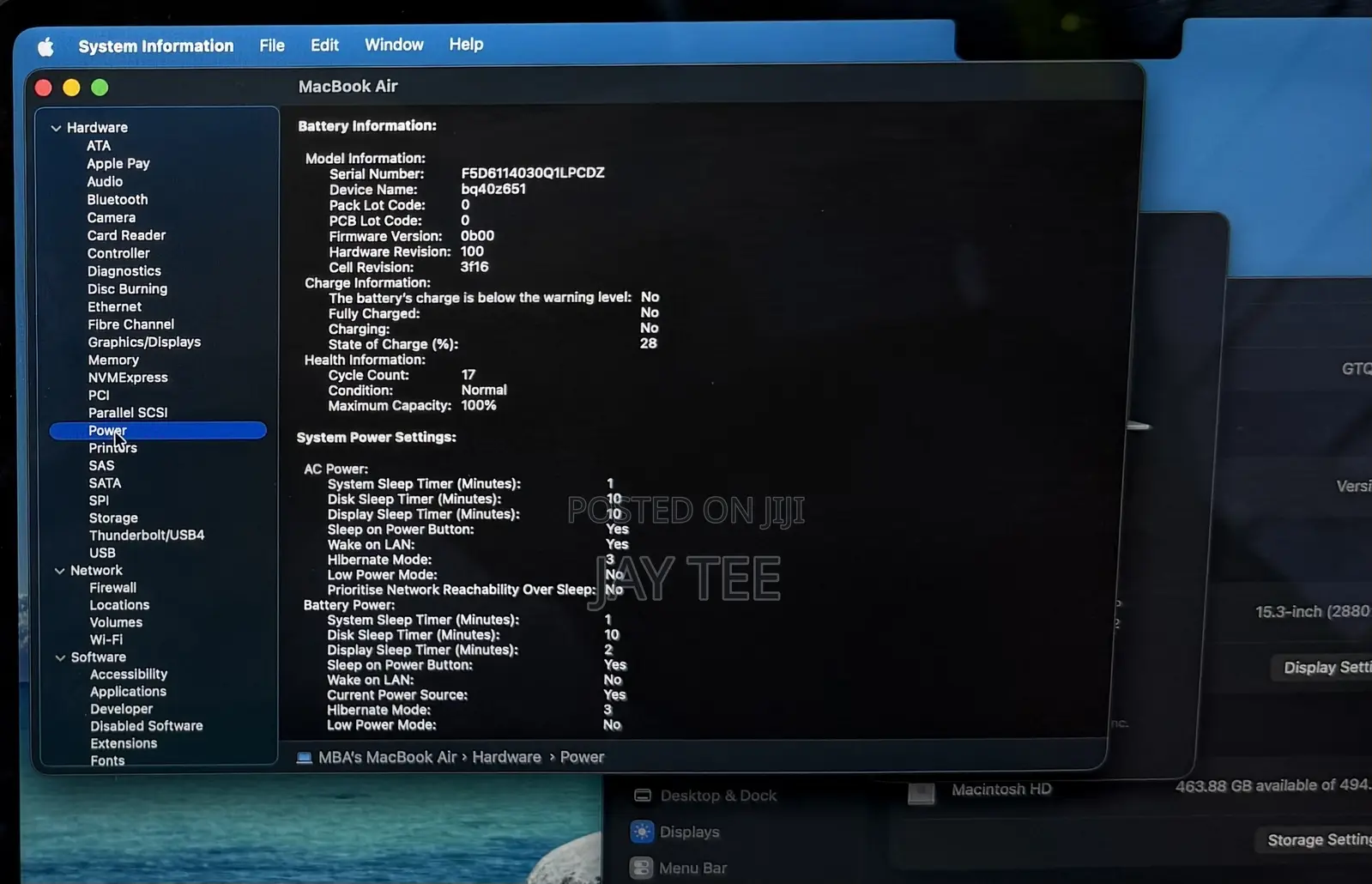Click the Maximum Capacity value 100%
This screenshot has height=884, width=1372.
pos(479,406)
